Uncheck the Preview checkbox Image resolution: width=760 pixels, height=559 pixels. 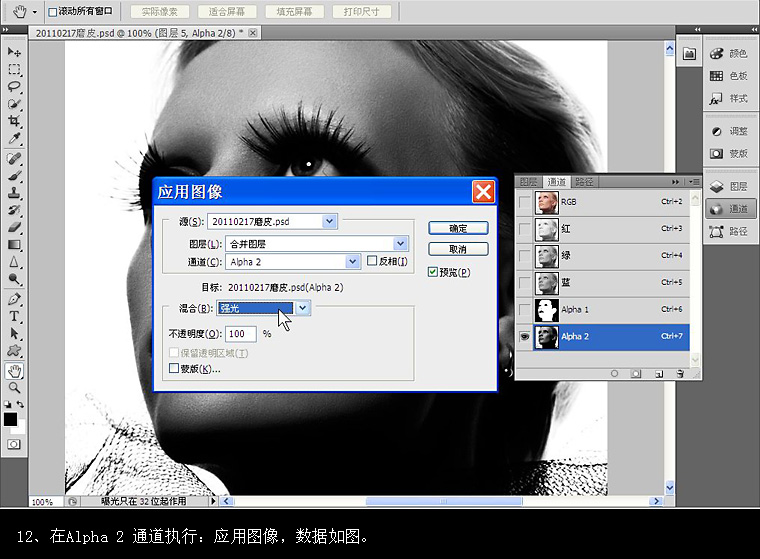point(433,272)
